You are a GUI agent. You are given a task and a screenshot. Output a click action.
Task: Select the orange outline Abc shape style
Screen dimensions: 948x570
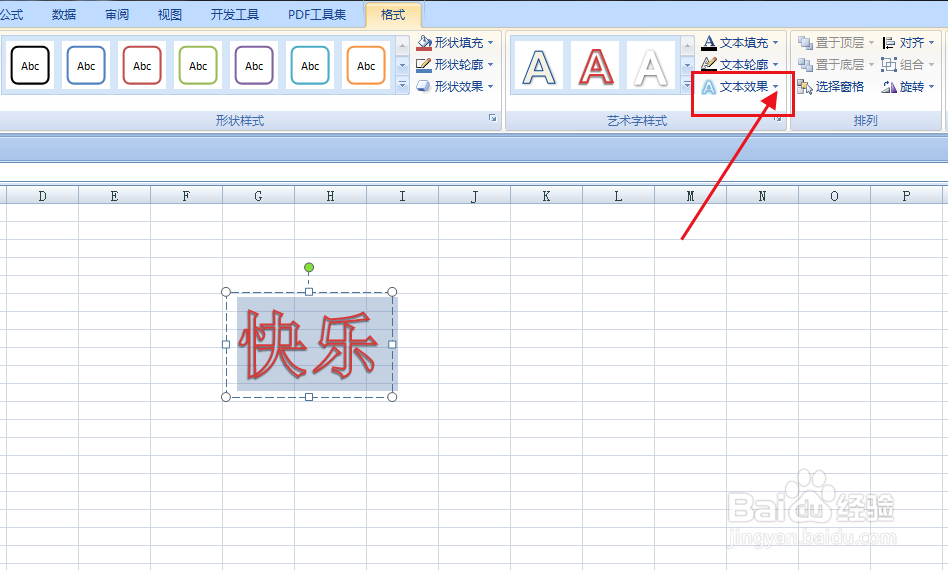[x=366, y=65]
